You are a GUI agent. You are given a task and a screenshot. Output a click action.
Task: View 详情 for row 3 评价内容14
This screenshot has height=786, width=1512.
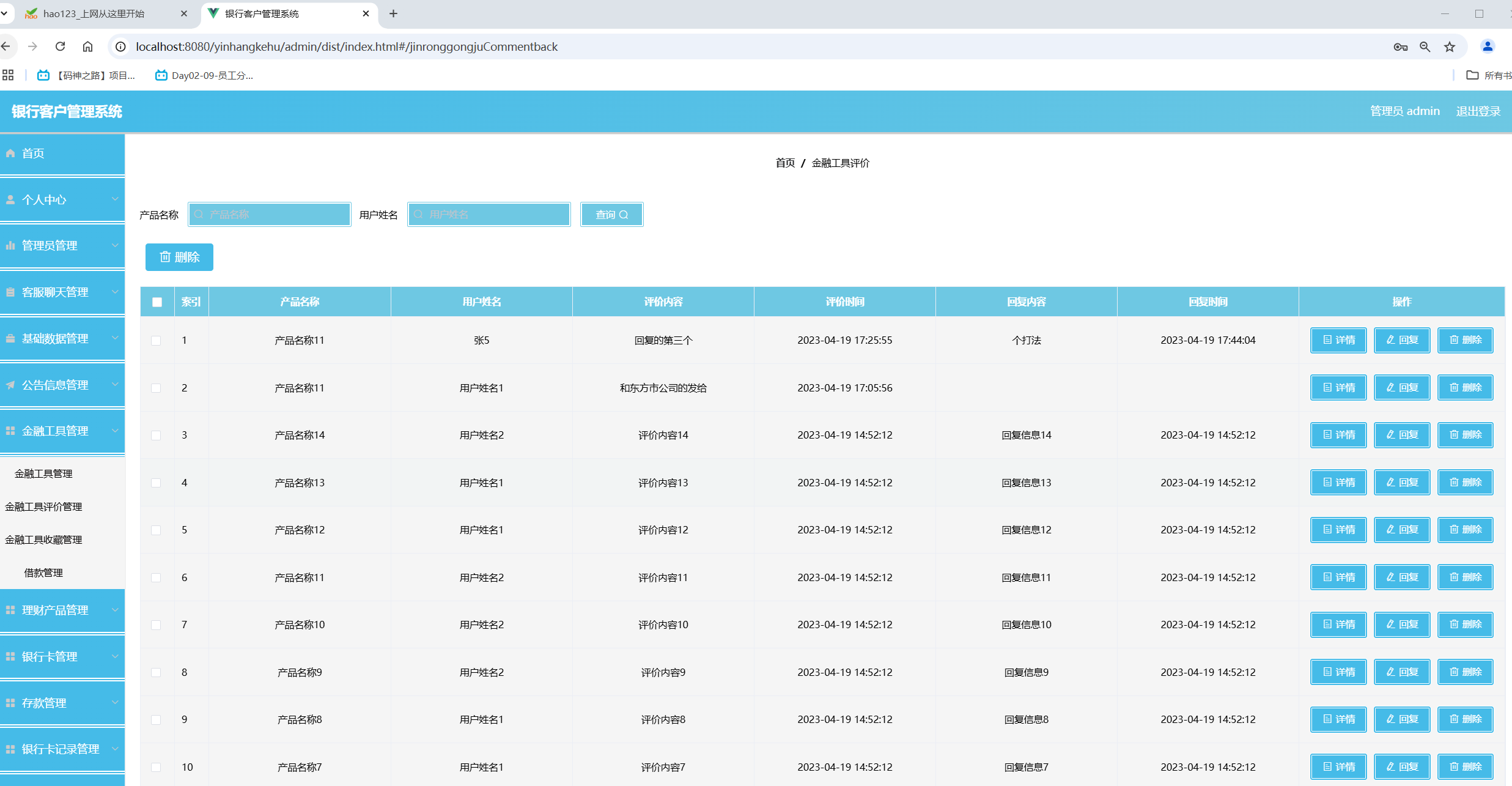[x=1338, y=435]
